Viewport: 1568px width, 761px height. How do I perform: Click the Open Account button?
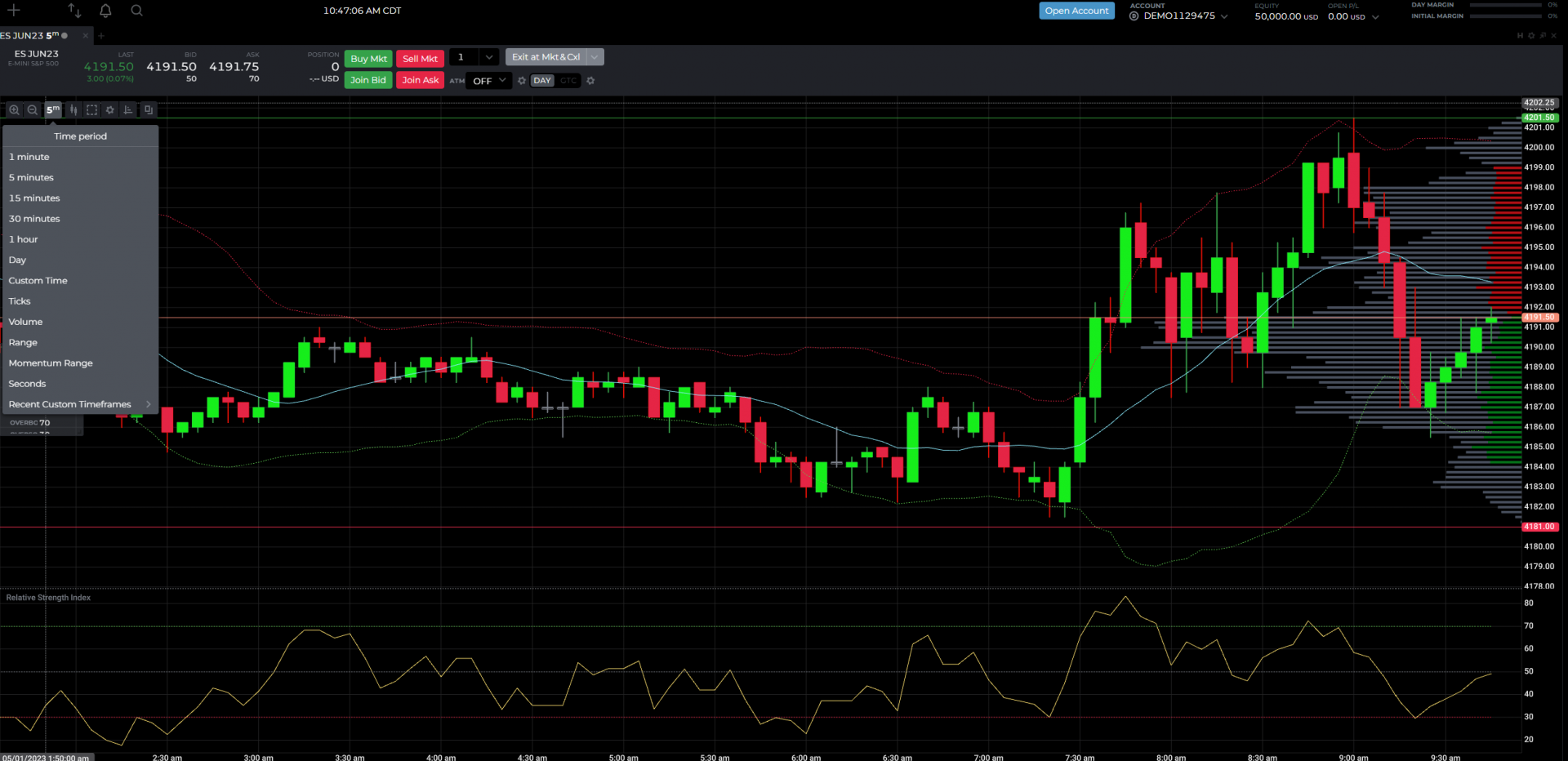point(1076,11)
